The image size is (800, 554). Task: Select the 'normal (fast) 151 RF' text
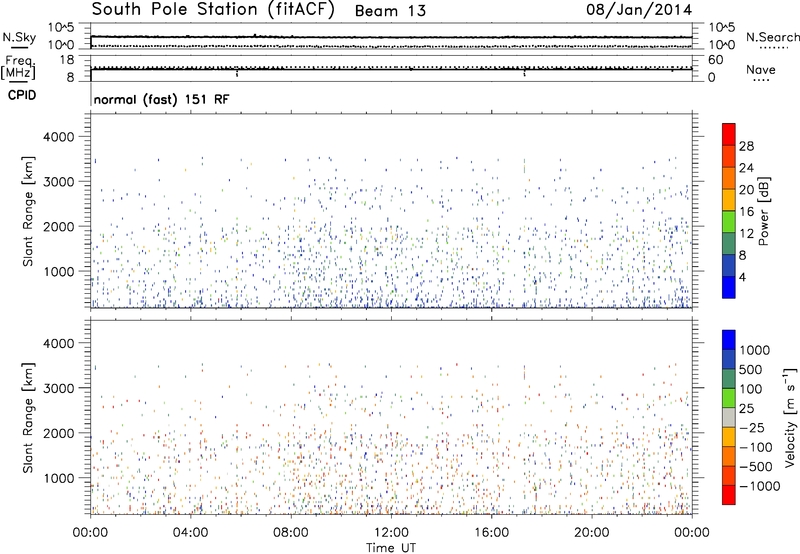click(x=161, y=99)
